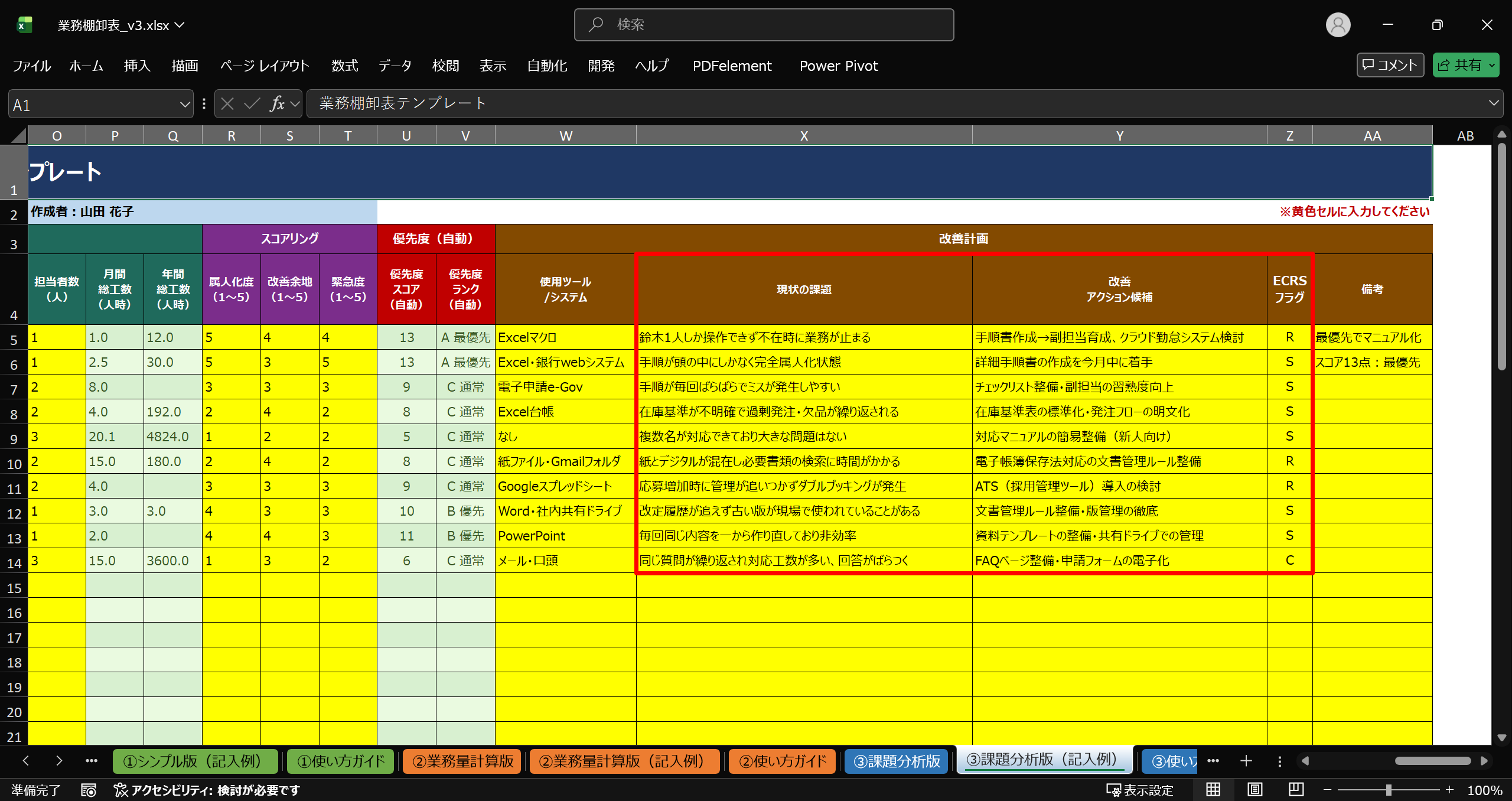This screenshot has height=801, width=1512.
Task: Switch to ②使い方ガイド sheet tab
Action: click(783, 761)
